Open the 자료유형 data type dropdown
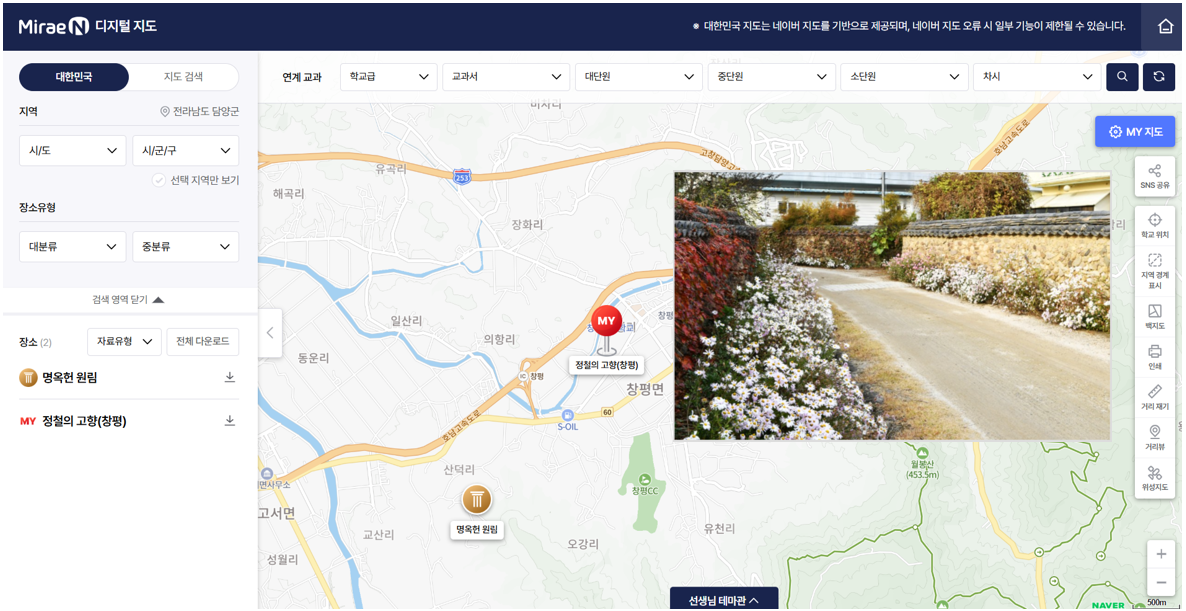 click(x=123, y=341)
